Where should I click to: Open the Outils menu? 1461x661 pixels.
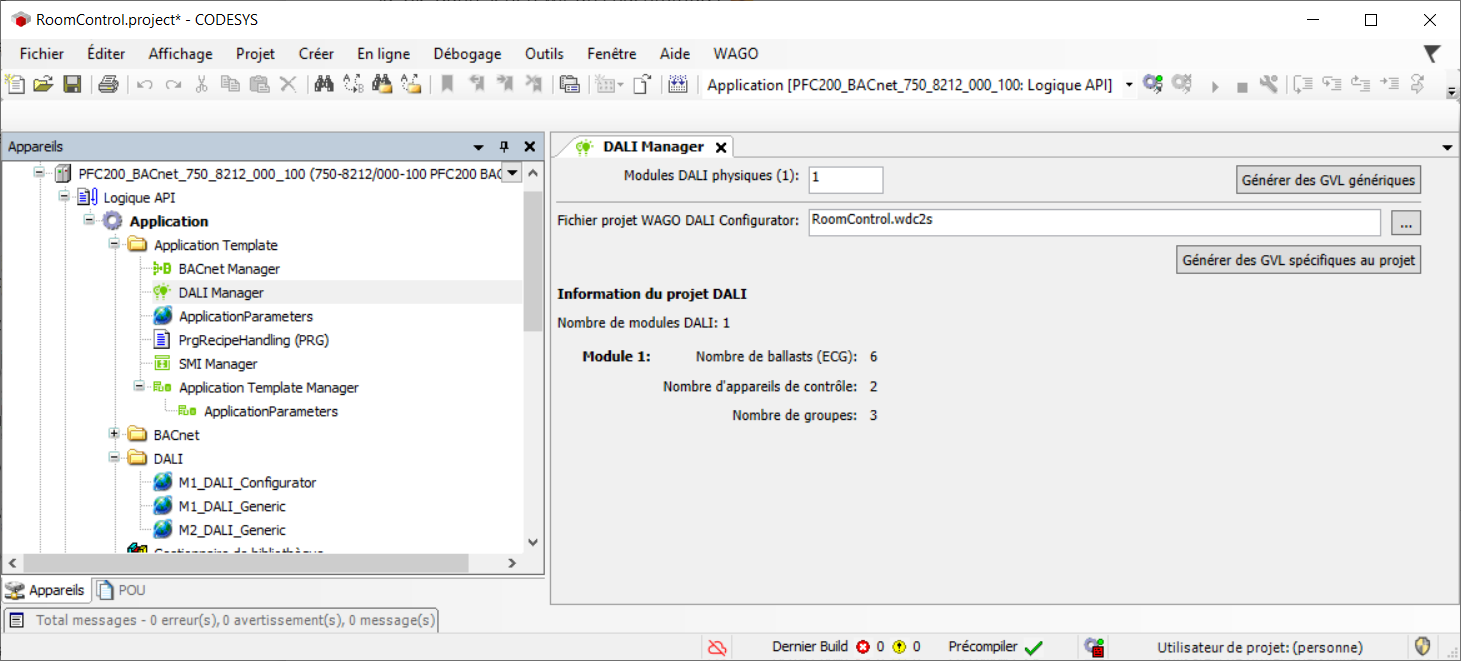(544, 54)
